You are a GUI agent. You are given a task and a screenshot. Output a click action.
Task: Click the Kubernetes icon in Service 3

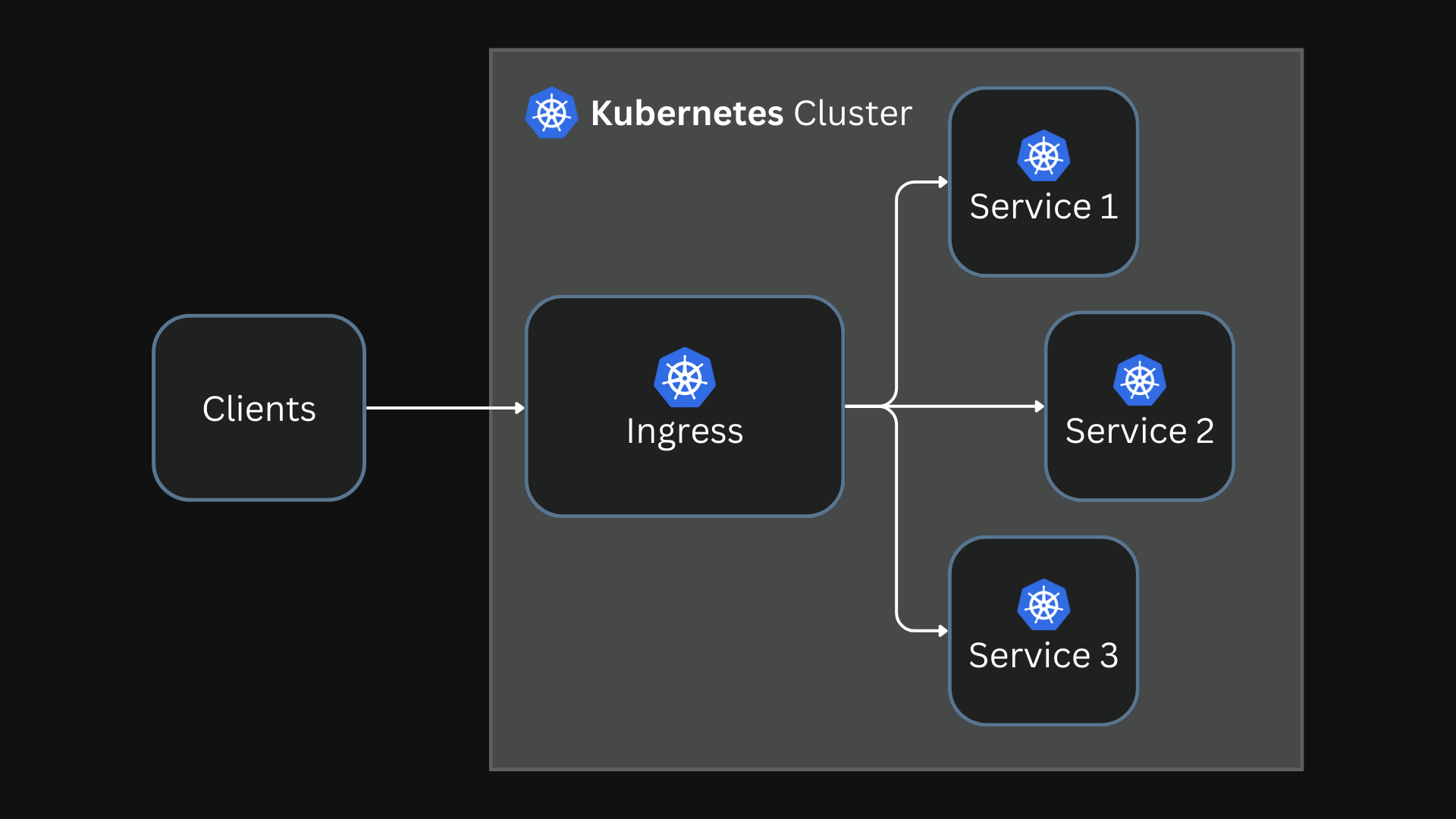pos(1043,604)
